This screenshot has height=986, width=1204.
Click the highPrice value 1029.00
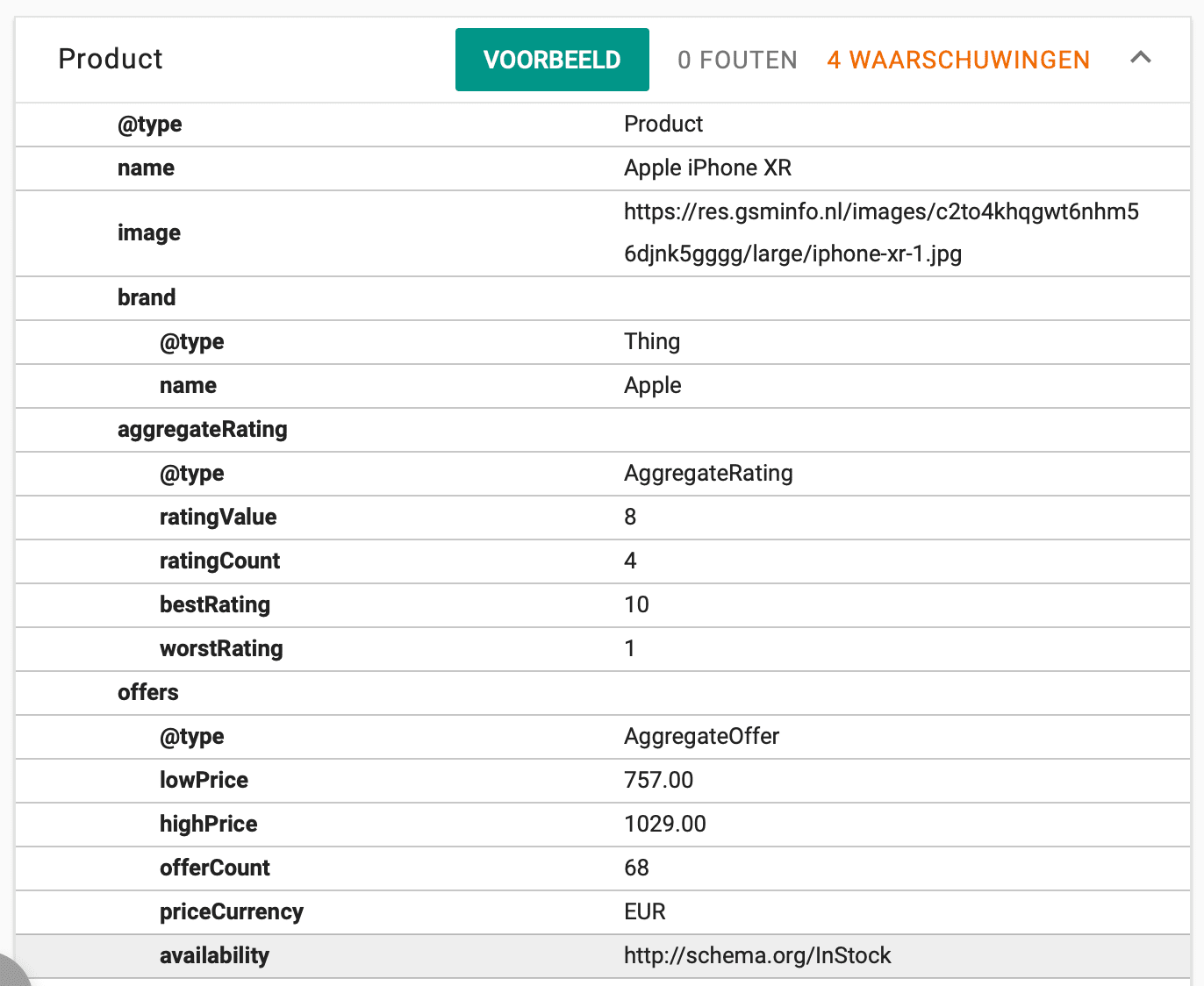pos(664,824)
